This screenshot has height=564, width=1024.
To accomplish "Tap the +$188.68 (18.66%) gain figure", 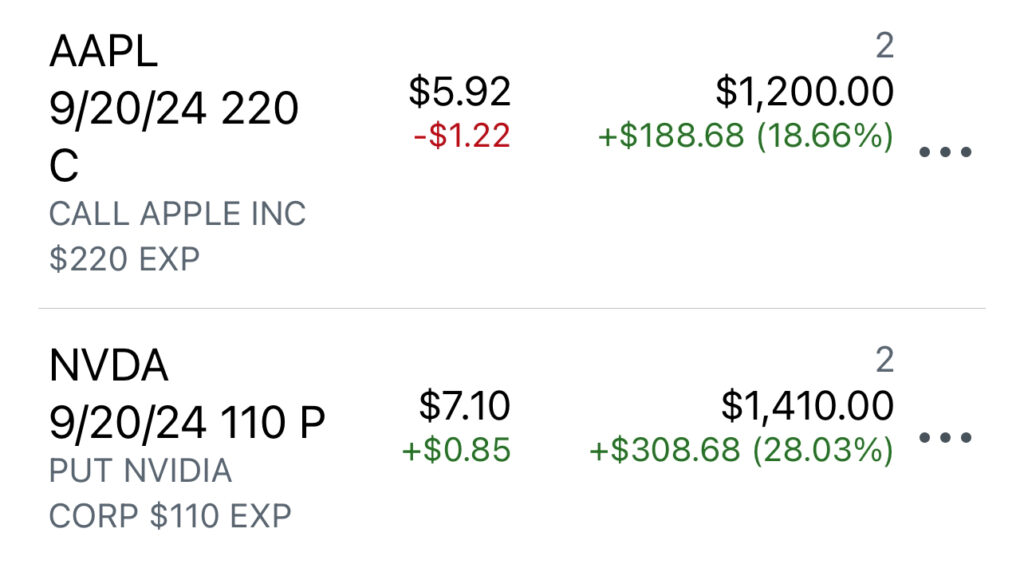I will click(745, 136).
